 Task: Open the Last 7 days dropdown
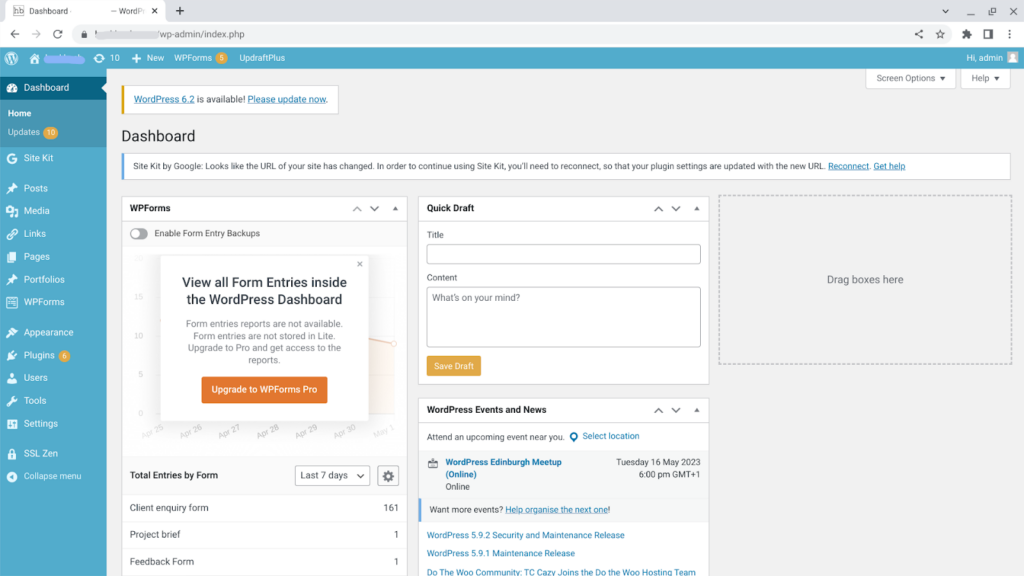332,476
